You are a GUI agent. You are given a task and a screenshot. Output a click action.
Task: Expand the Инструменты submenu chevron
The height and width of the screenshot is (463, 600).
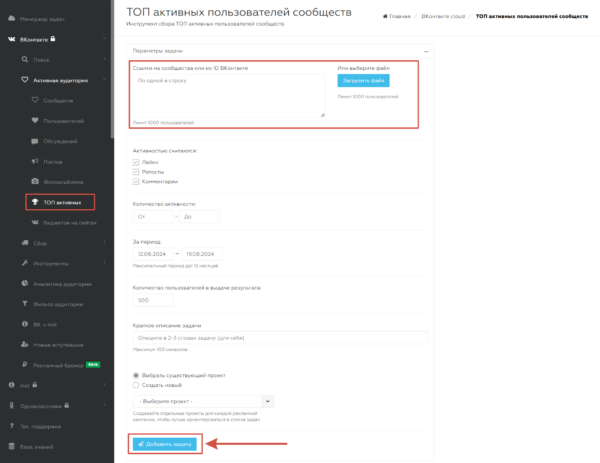[x=104, y=262]
